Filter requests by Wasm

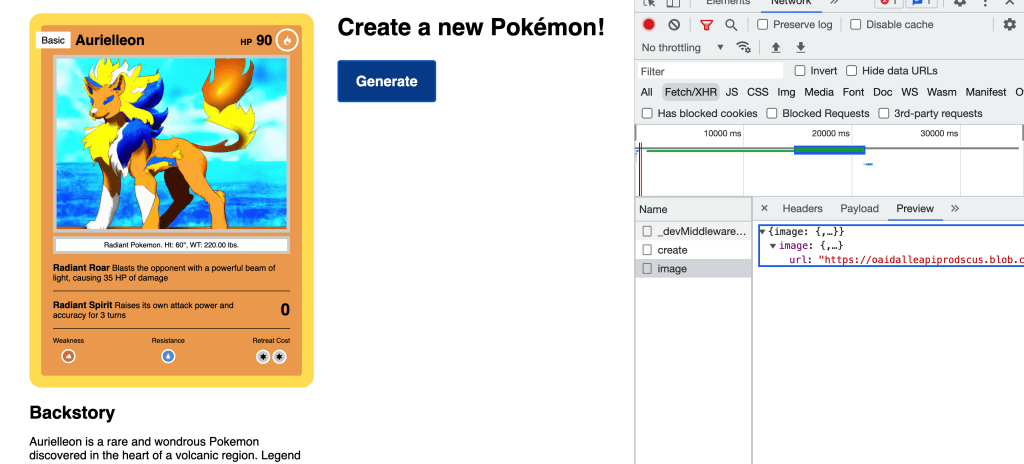[942, 92]
